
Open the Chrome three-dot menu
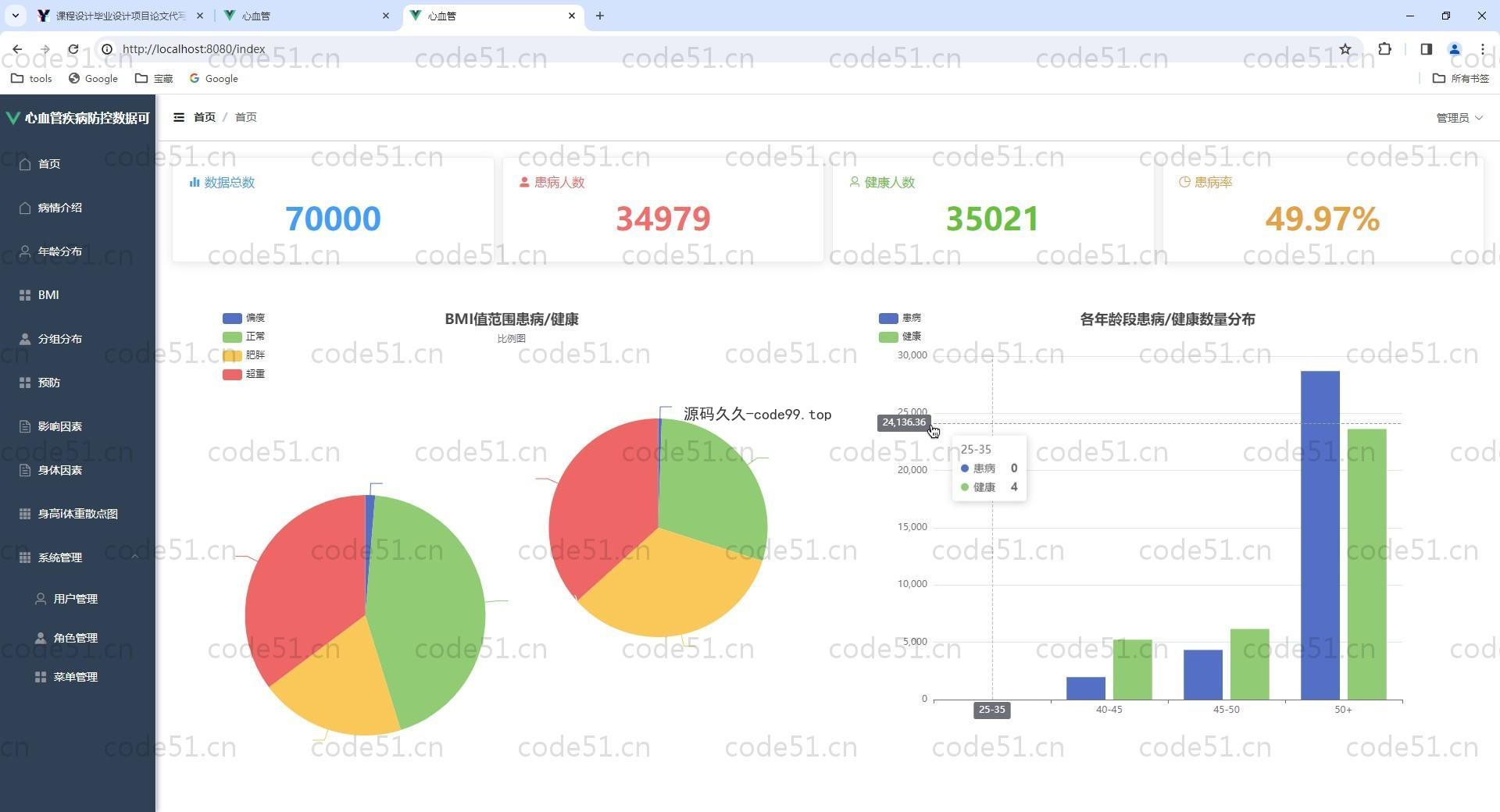[1482, 48]
